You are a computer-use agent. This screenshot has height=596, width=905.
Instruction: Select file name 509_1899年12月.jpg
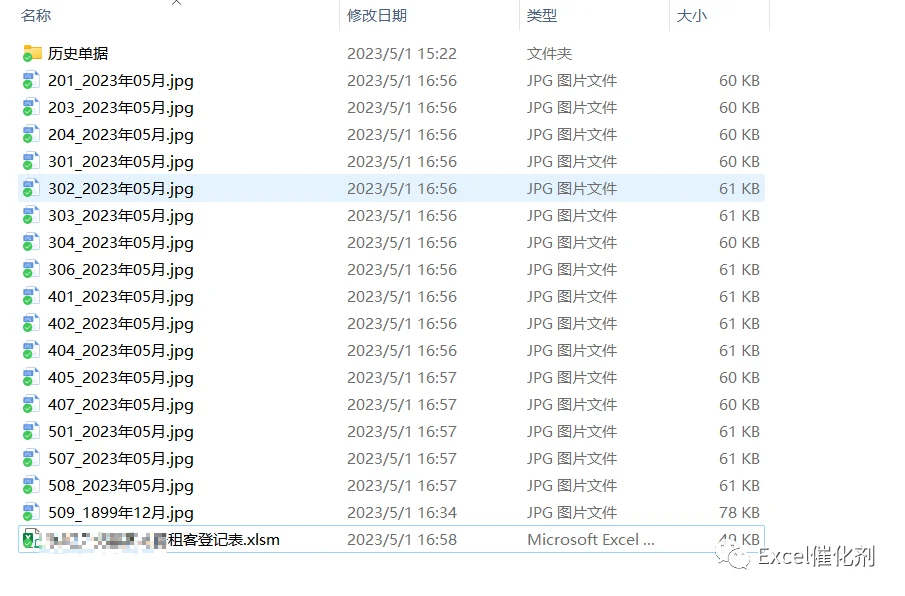point(121,513)
